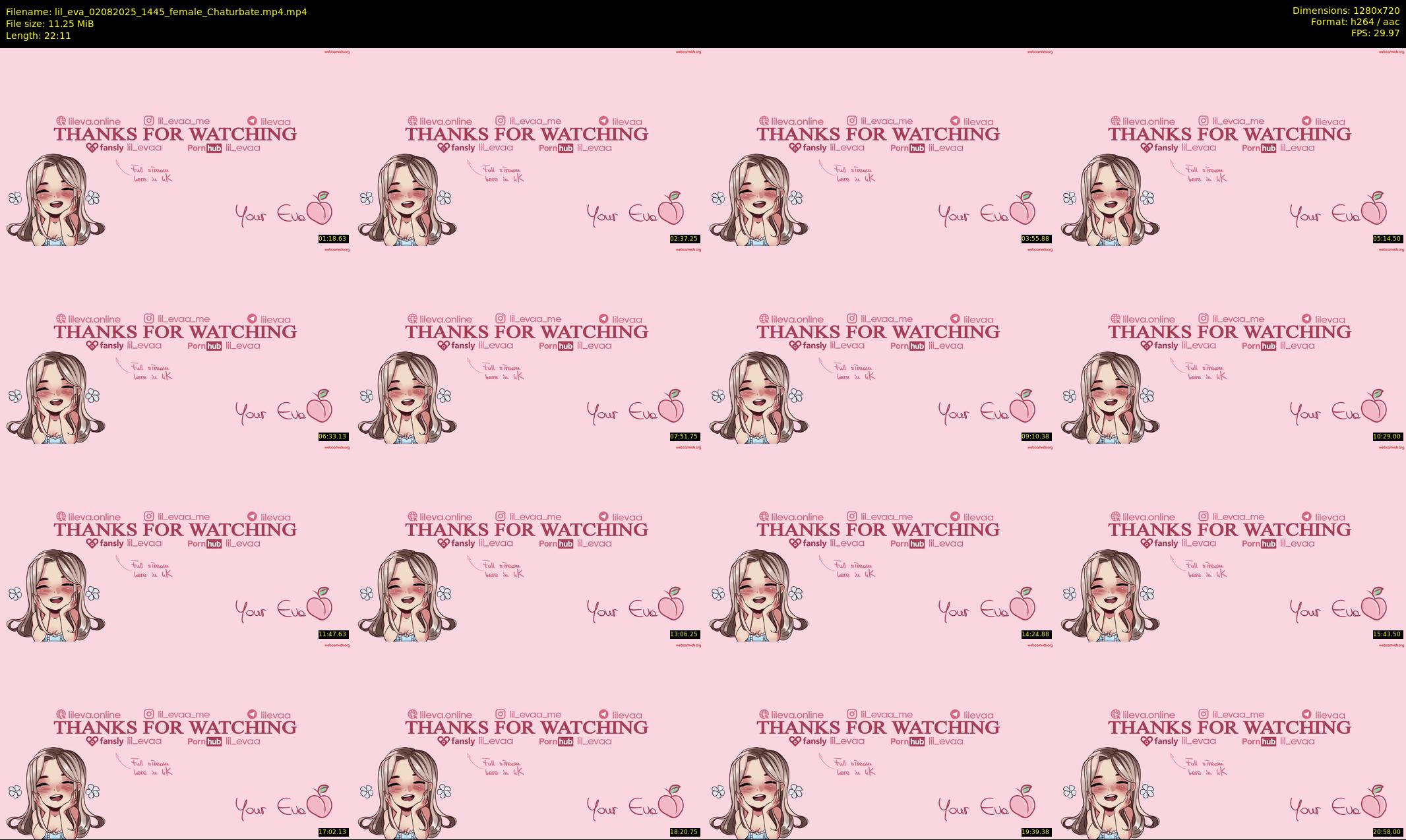This screenshot has height=840, width=1406.
Task: Select the final thumbnail at 20:58.00
Action: coord(1230,740)
